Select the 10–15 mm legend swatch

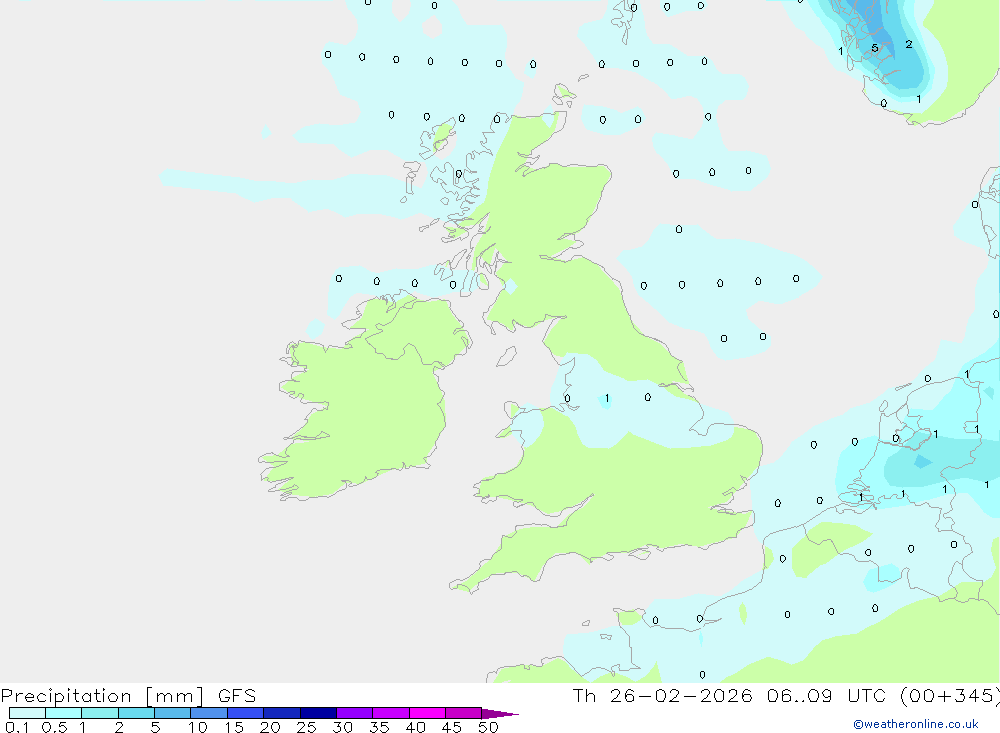click(209, 713)
